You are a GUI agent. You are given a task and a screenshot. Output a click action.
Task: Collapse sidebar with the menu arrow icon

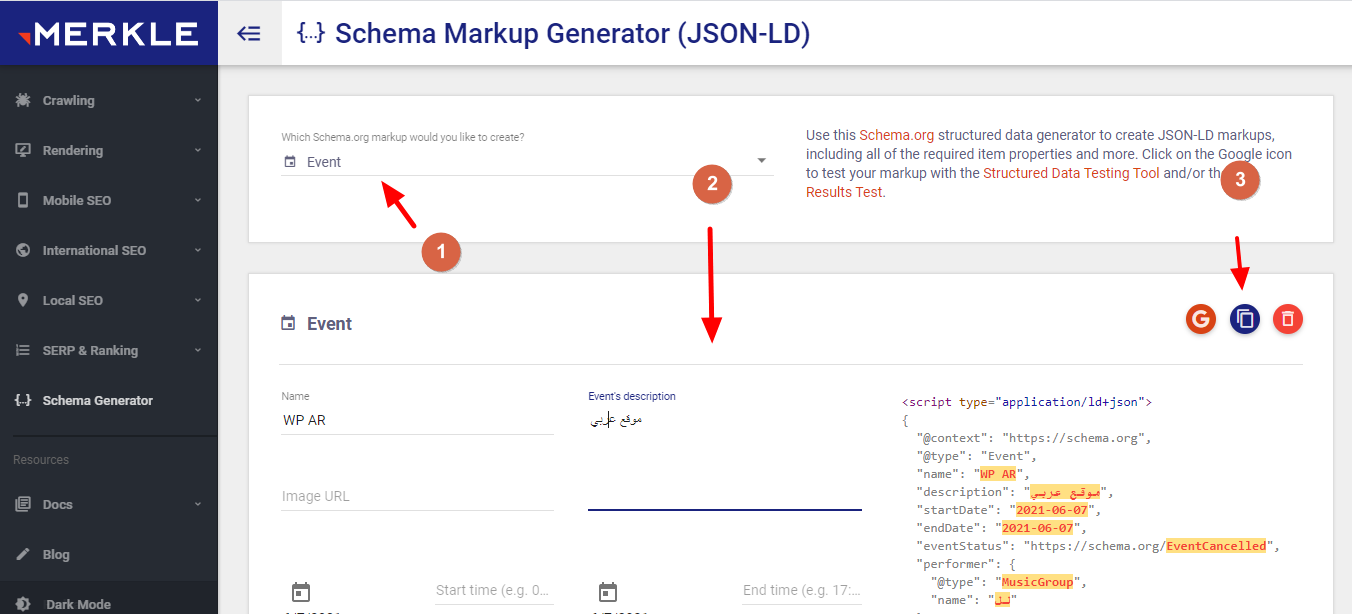pyautogui.click(x=249, y=33)
